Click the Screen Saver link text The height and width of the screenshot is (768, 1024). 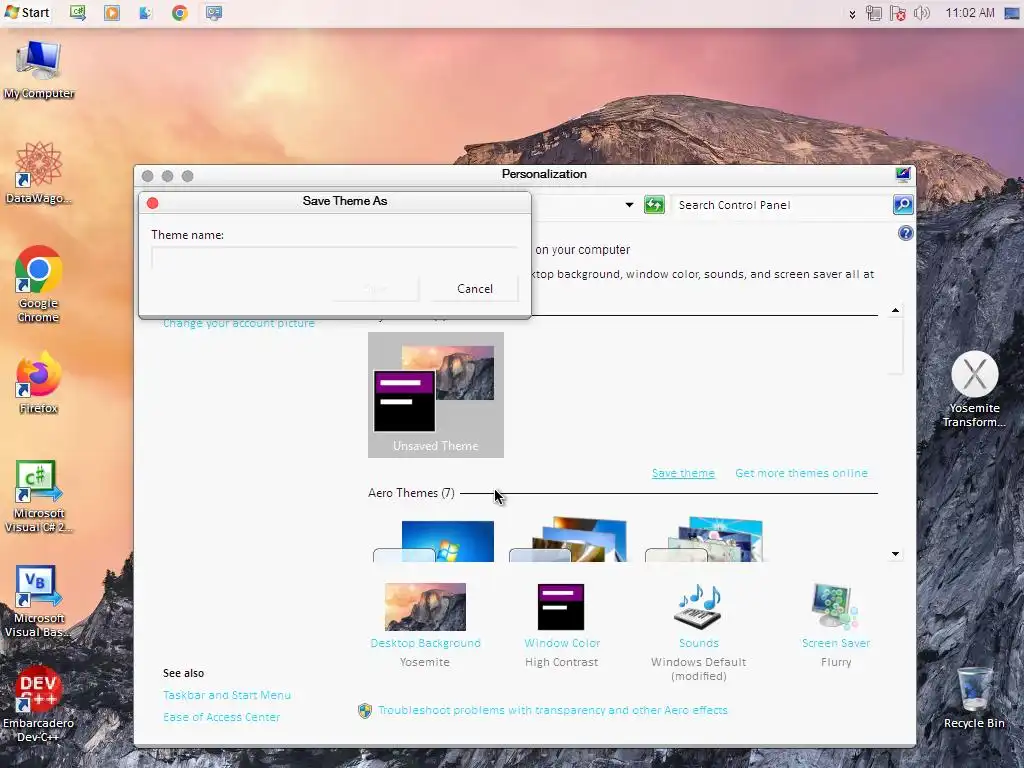[836, 643]
